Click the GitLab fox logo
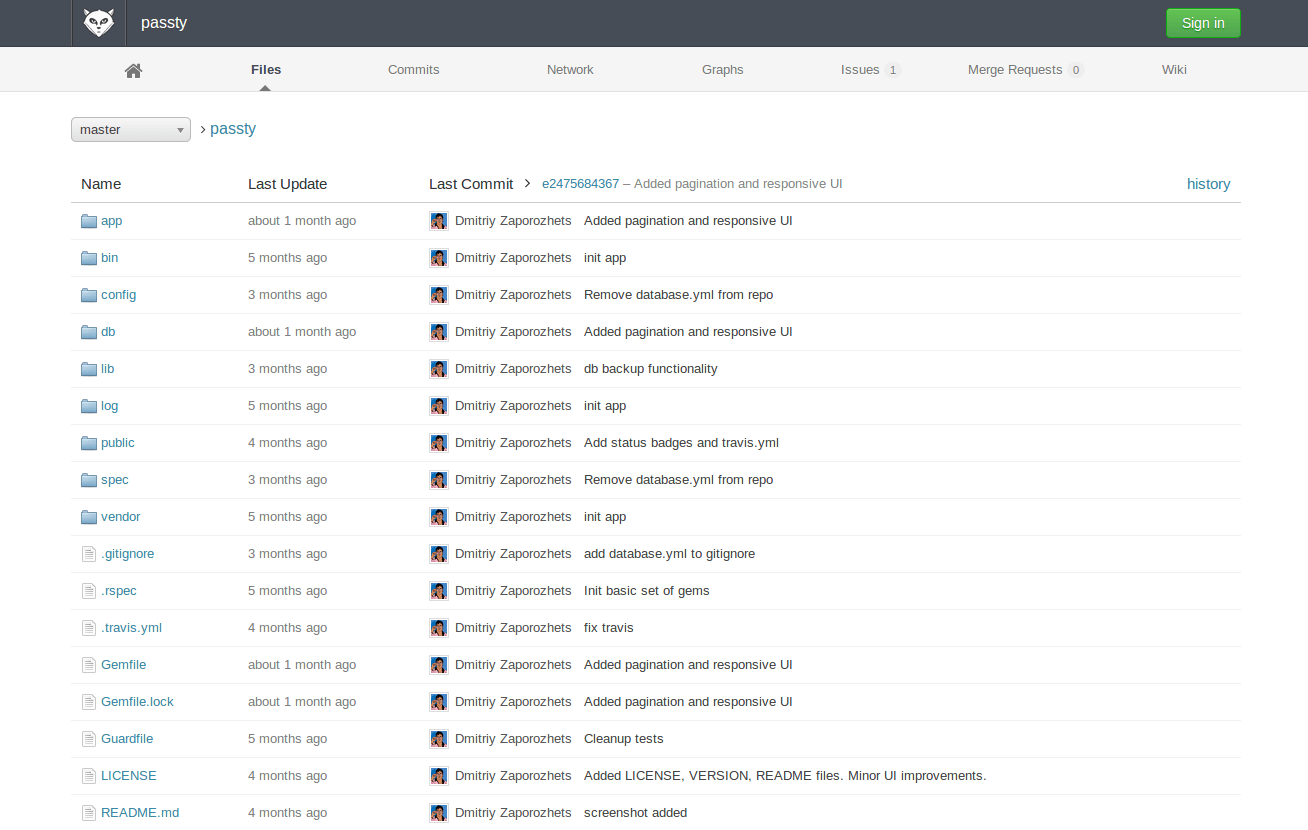This screenshot has height=830, width=1308. point(97,22)
